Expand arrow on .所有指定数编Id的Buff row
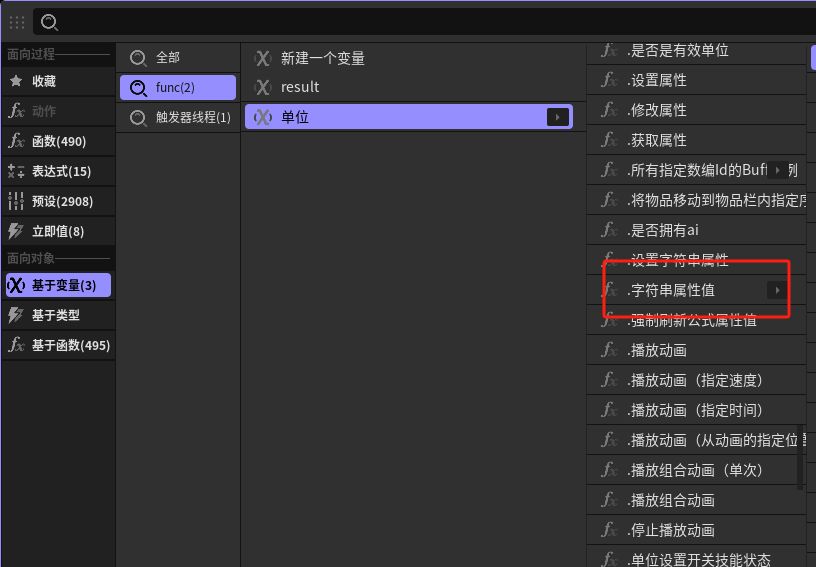The image size is (816, 567). pos(778,170)
